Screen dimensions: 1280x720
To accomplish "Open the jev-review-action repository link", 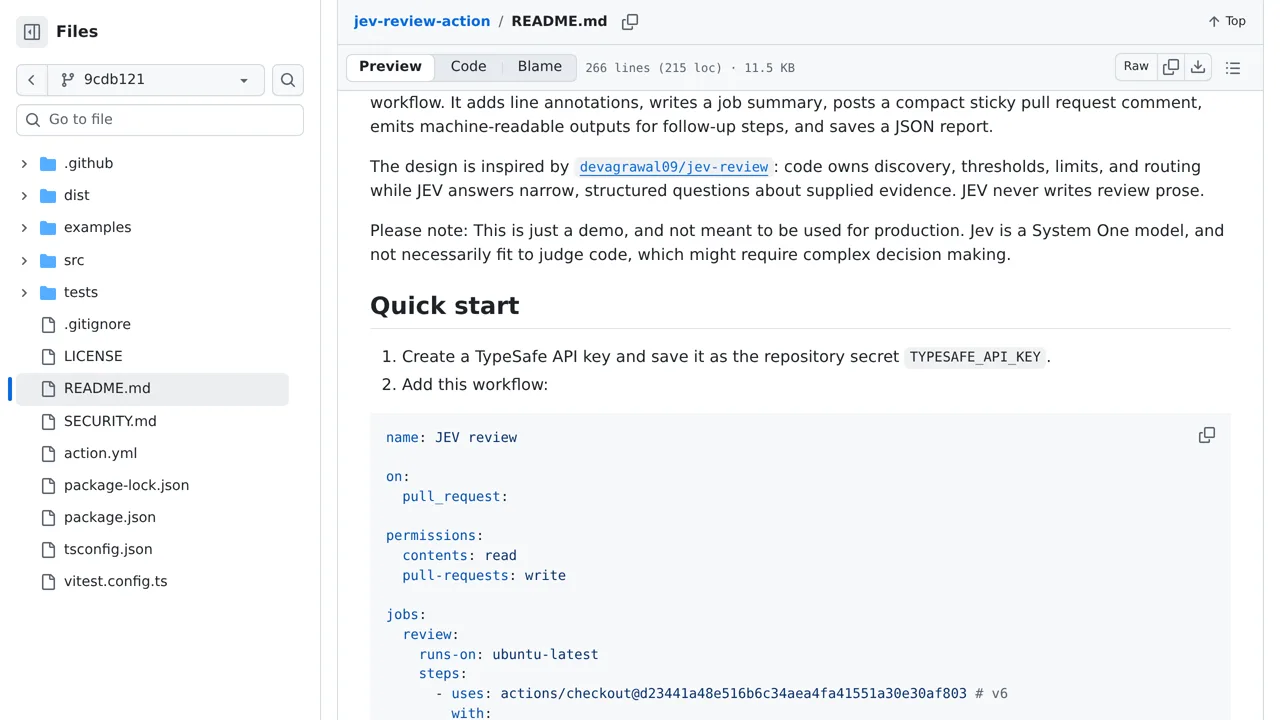I will coord(422,21).
